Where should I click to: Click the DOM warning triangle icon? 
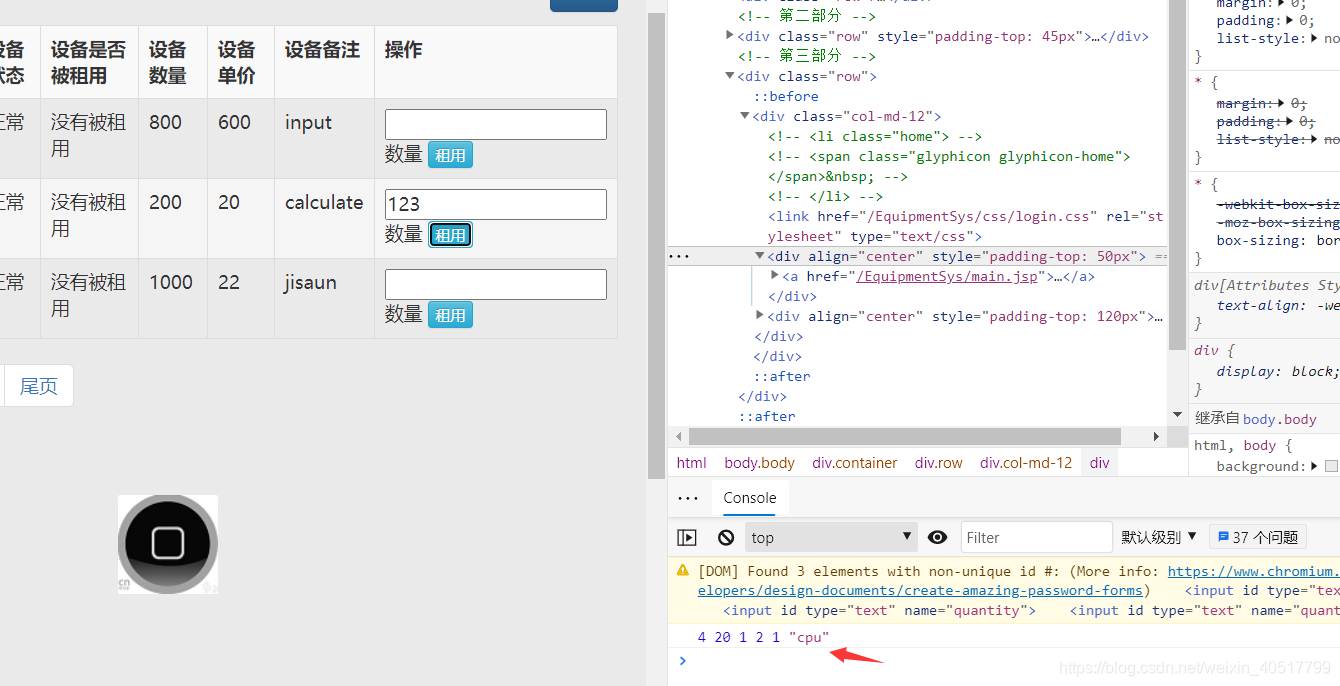pos(683,570)
